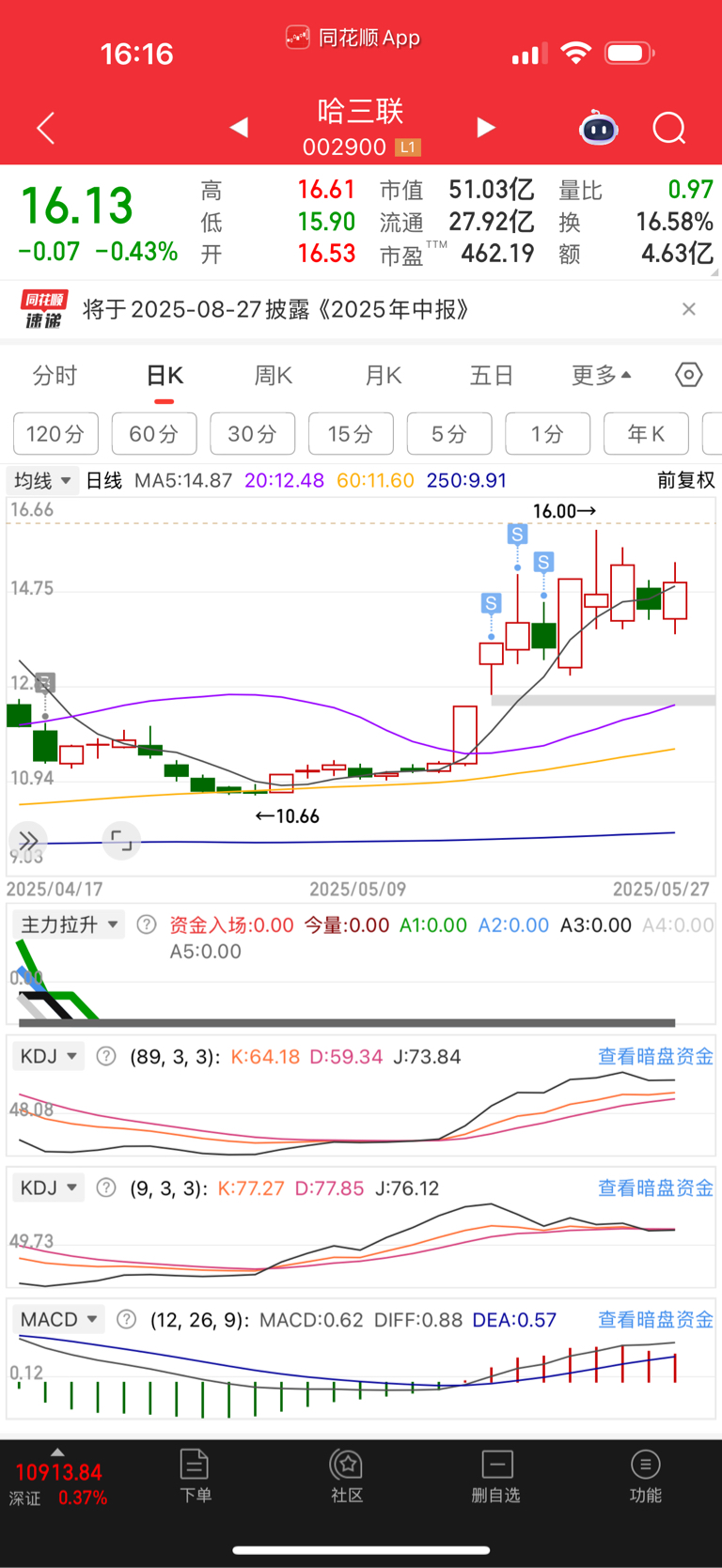Viewport: 722px width, 1568px height.
Task: Choose the 60分 period button
Action: click(x=154, y=434)
